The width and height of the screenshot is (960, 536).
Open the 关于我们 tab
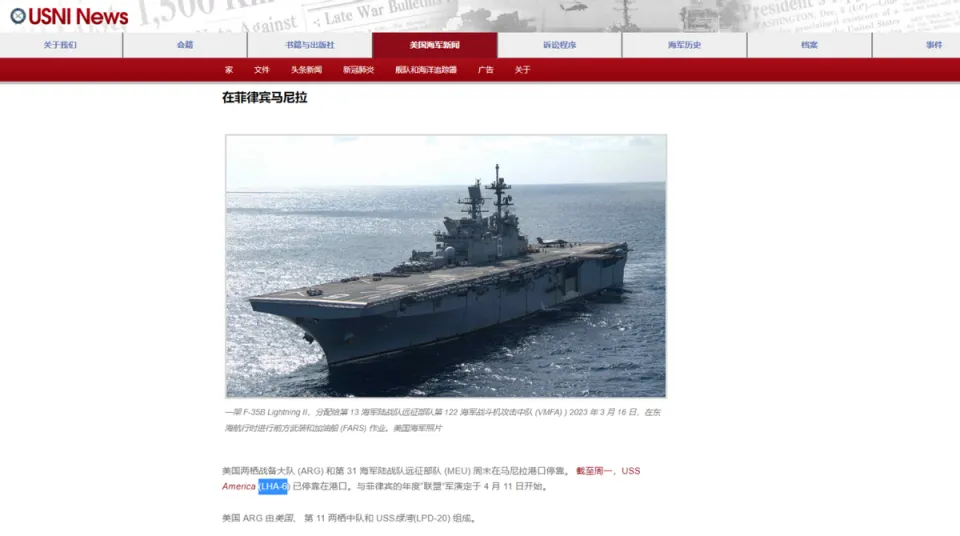coord(61,45)
